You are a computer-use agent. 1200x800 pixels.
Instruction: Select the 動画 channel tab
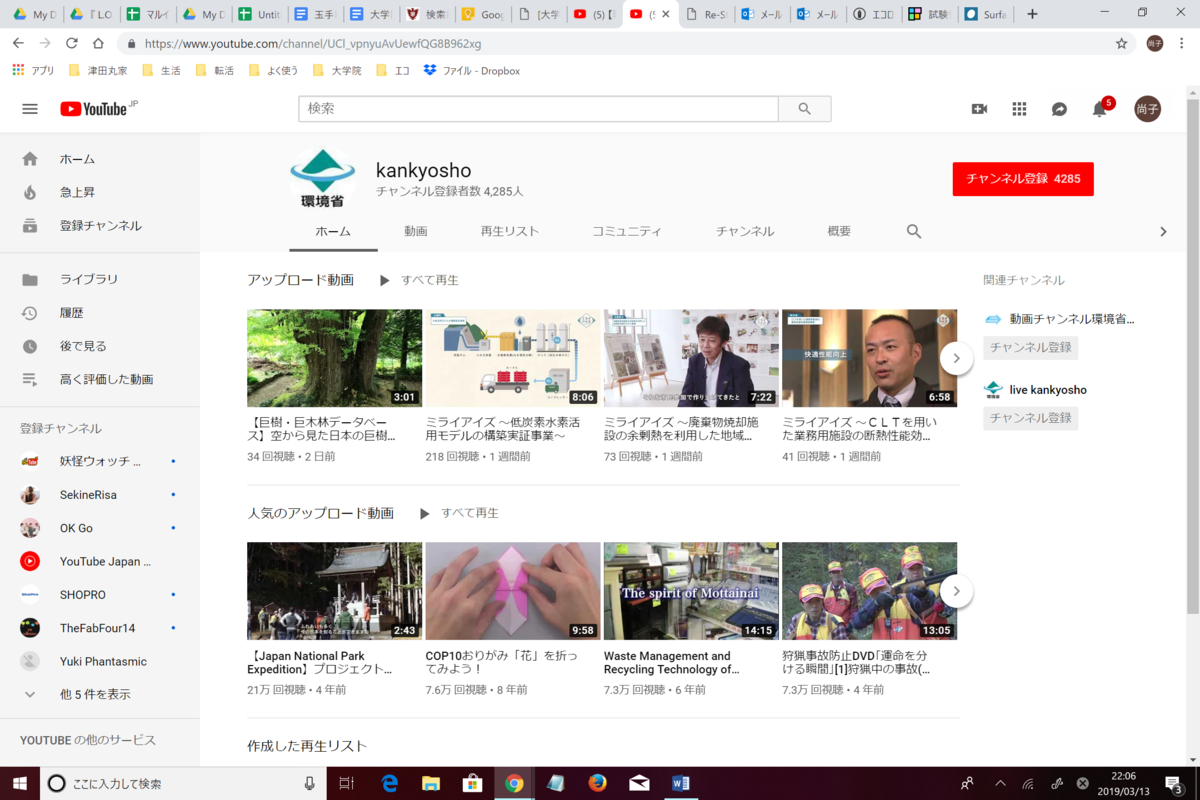(416, 231)
